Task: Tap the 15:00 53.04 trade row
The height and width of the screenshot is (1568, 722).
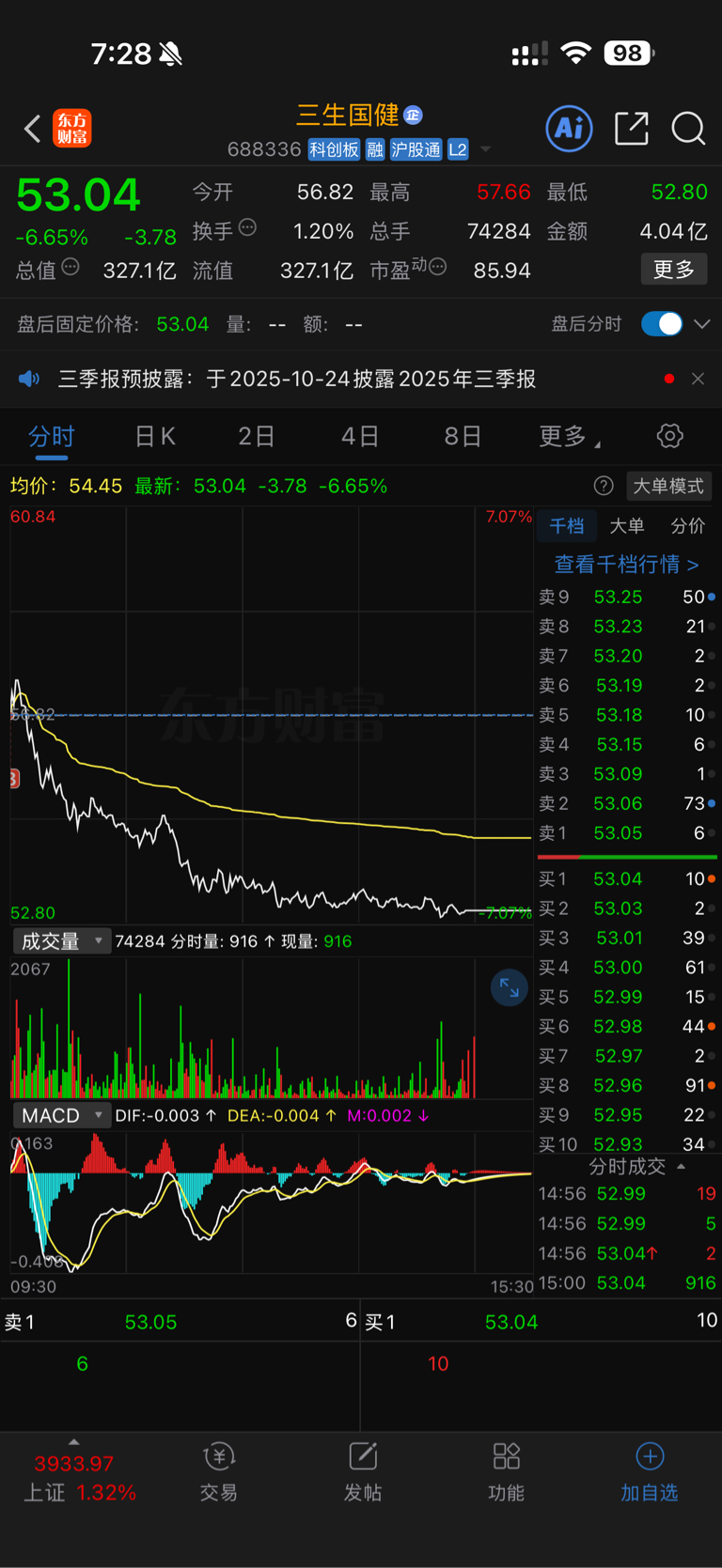Action: click(627, 1282)
